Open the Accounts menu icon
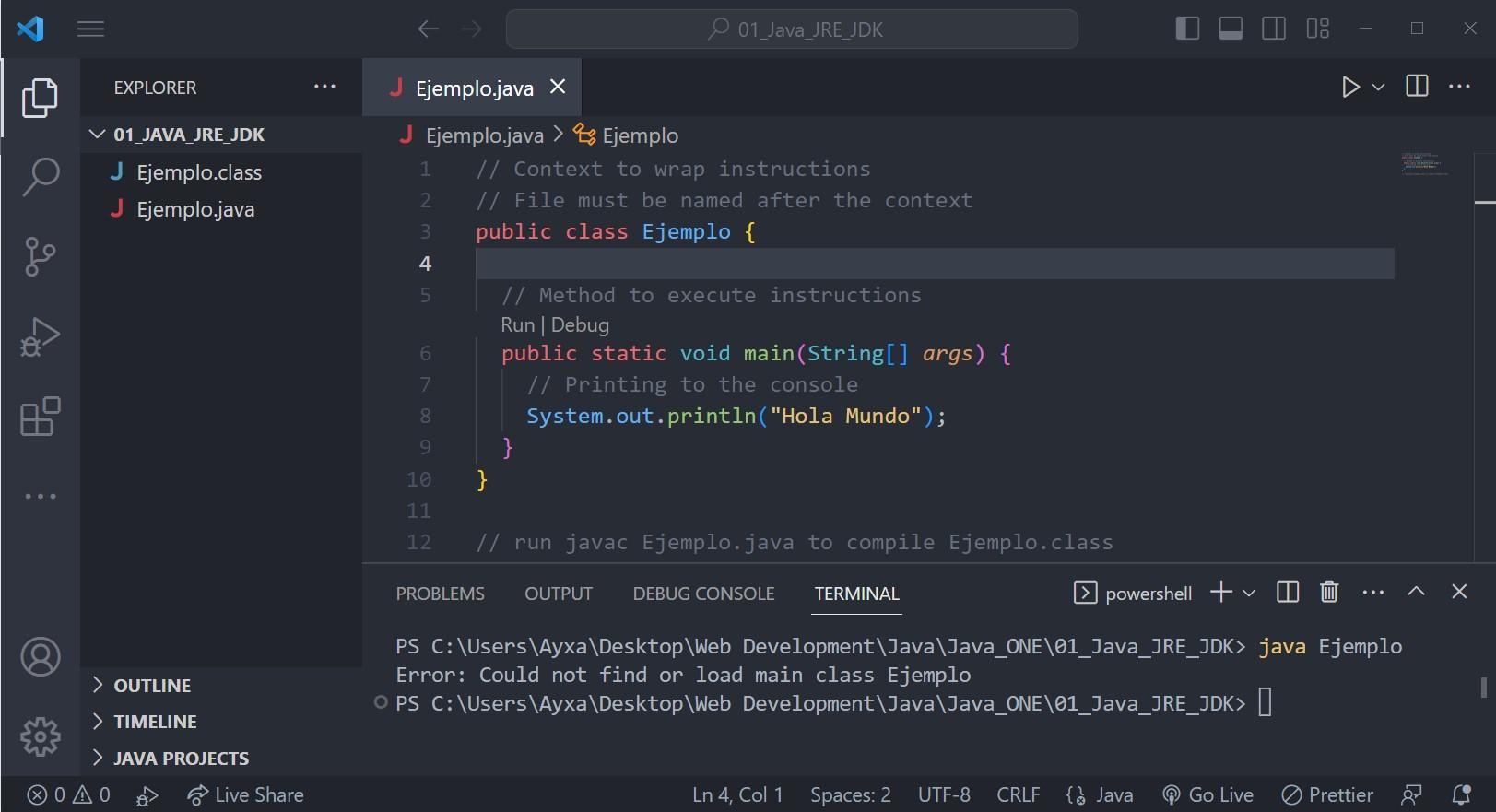 click(x=40, y=657)
